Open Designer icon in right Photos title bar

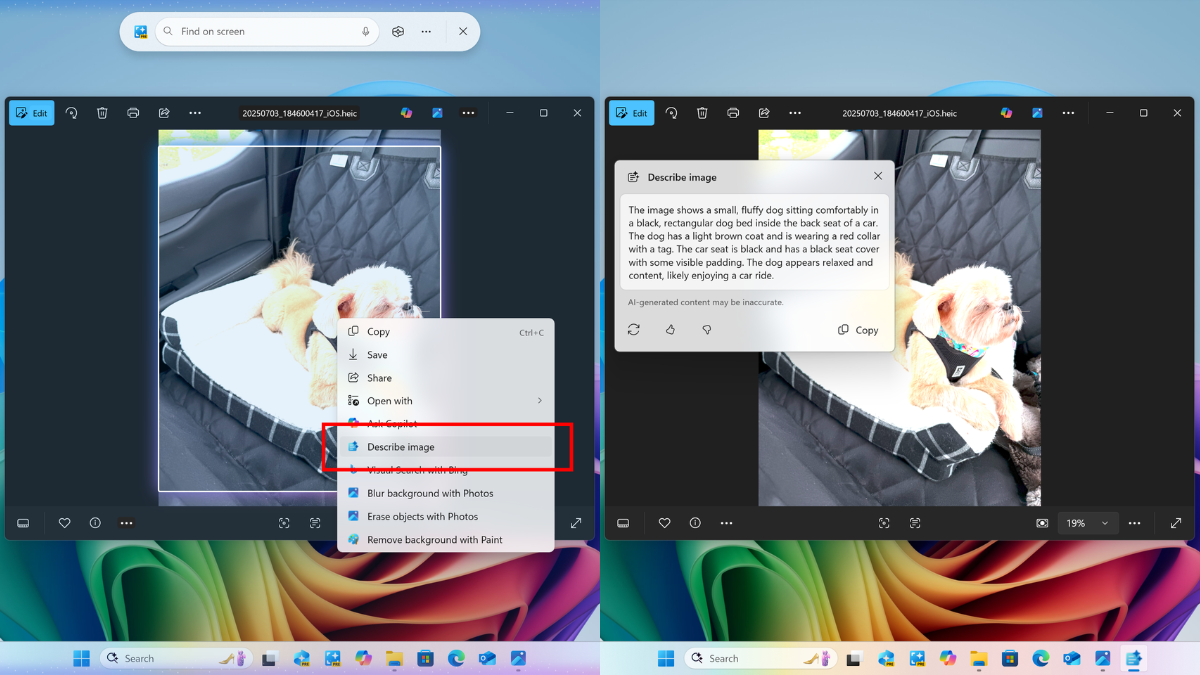tap(1038, 113)
